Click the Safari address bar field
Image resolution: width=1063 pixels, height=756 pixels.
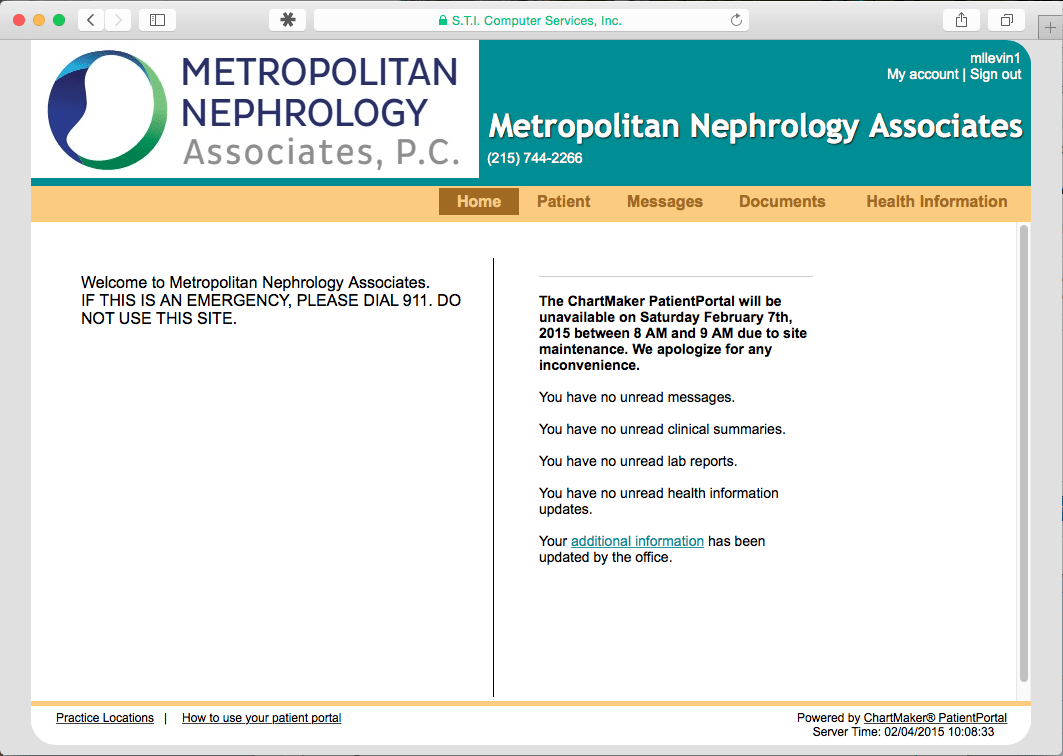[532, 20]
